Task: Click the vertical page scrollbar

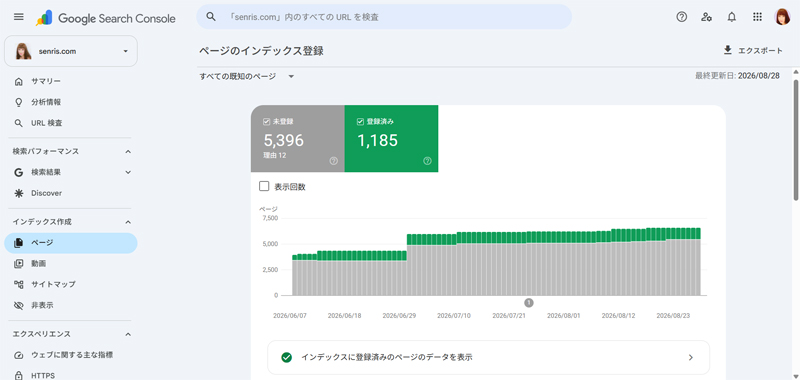Action: click(x=795, y=138)
